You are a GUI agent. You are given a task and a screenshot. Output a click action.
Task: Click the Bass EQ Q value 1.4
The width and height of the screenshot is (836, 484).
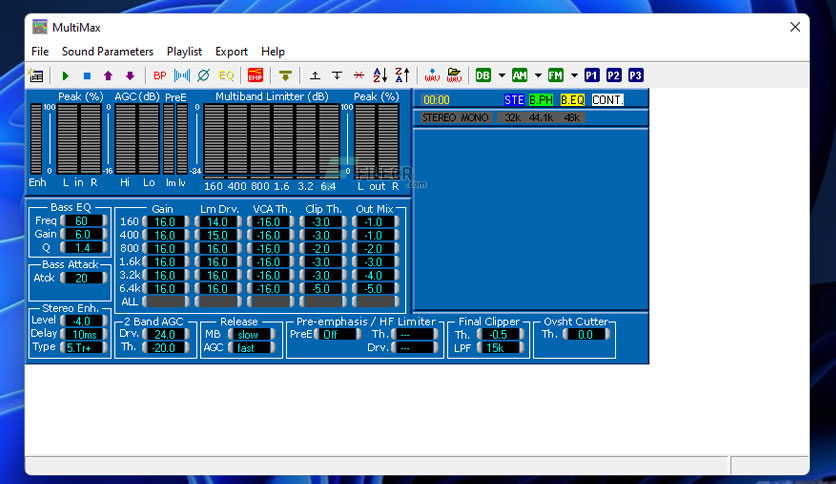(x=84, y=247)
